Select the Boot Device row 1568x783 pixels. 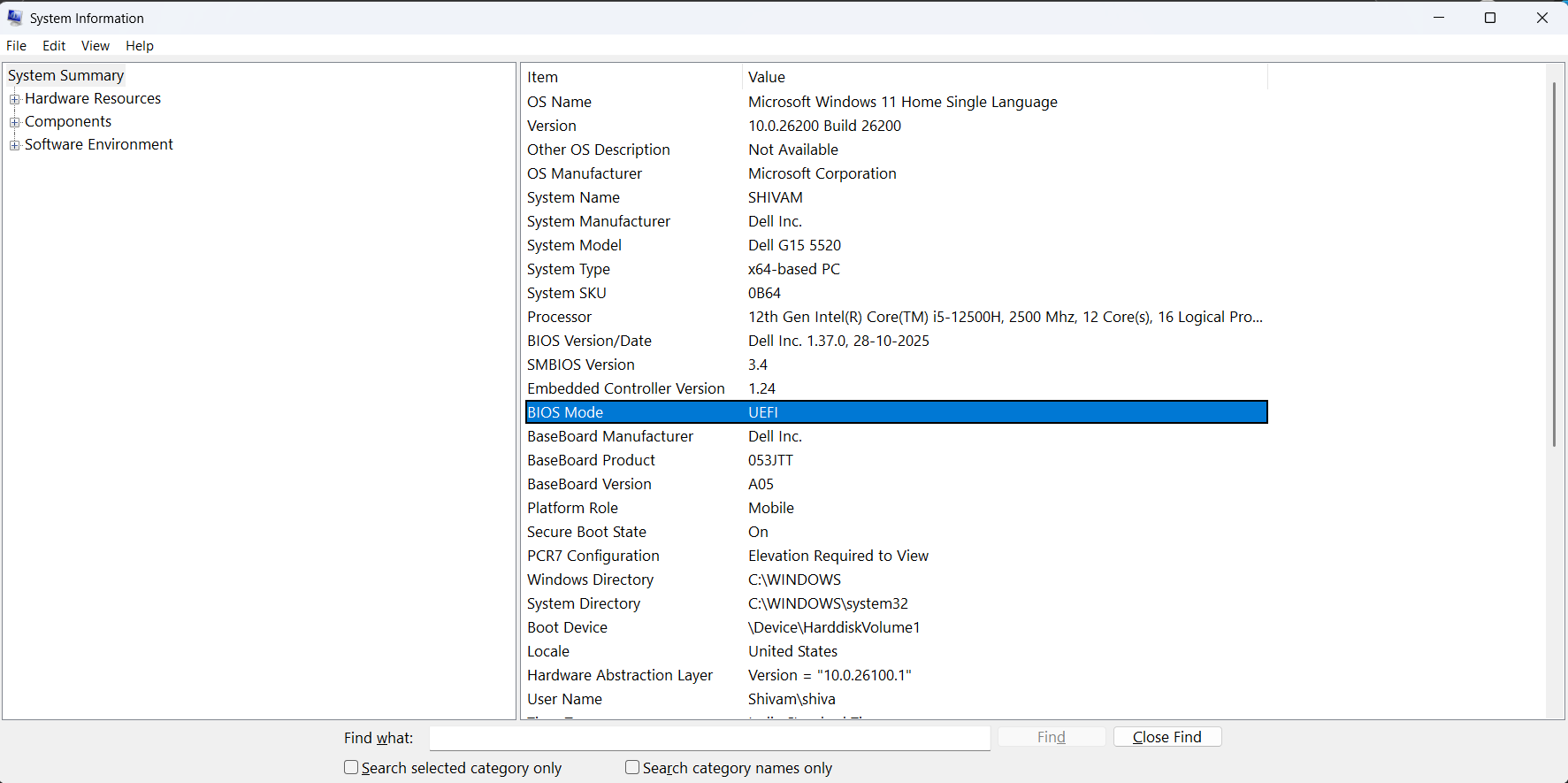click(896, 627)
